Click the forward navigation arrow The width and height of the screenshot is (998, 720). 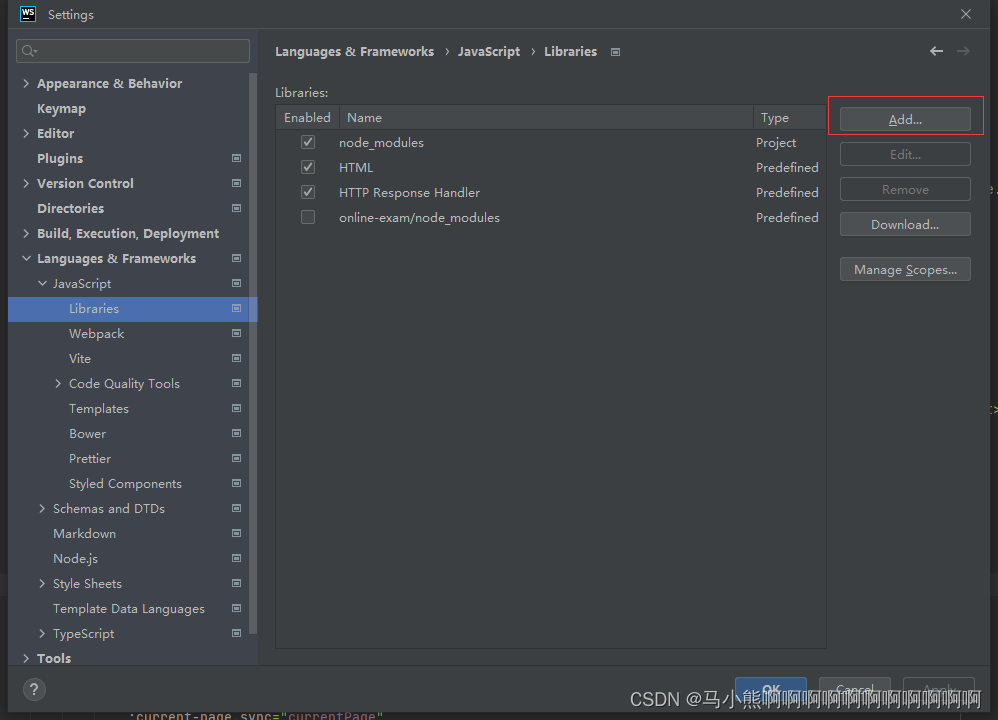[x=962, y=50]
